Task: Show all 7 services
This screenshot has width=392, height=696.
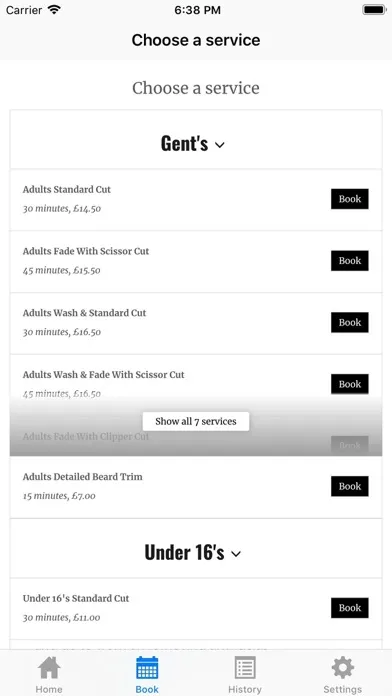Action: [196, 421]
